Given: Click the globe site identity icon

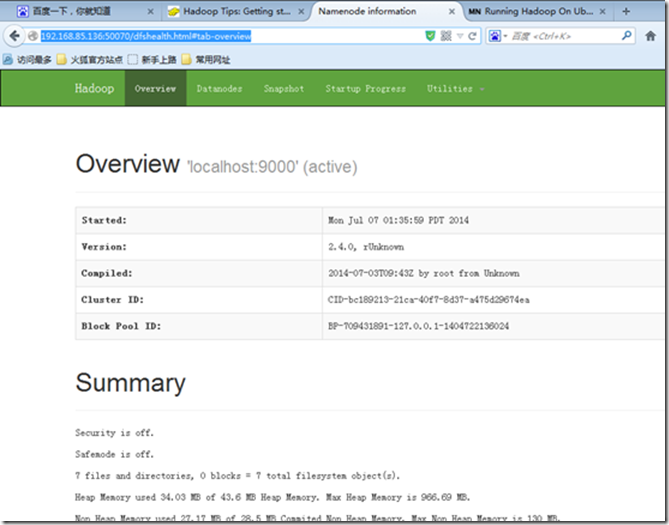Looking at the screenshot, I should click(x=32, y=36).
